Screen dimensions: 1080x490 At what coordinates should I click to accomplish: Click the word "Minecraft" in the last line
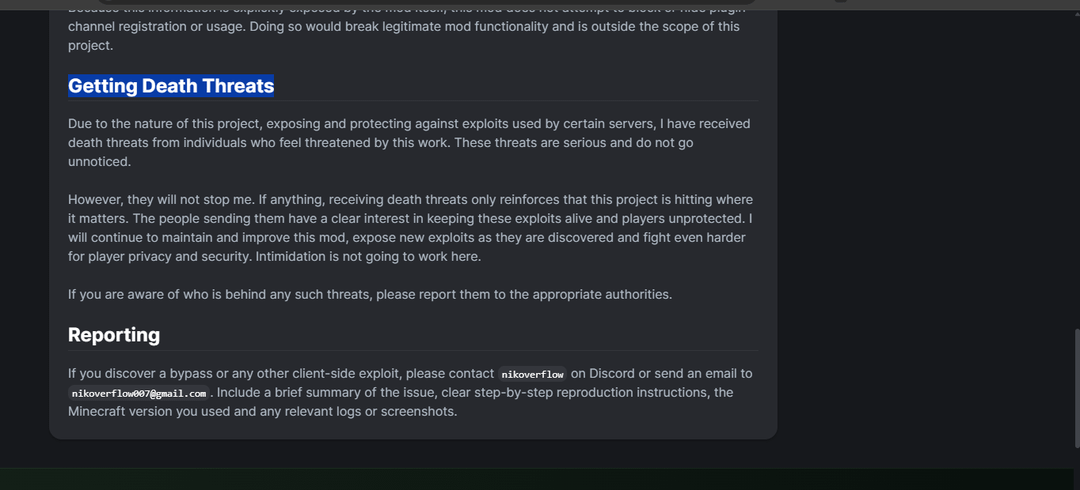(x=98, y=411)
